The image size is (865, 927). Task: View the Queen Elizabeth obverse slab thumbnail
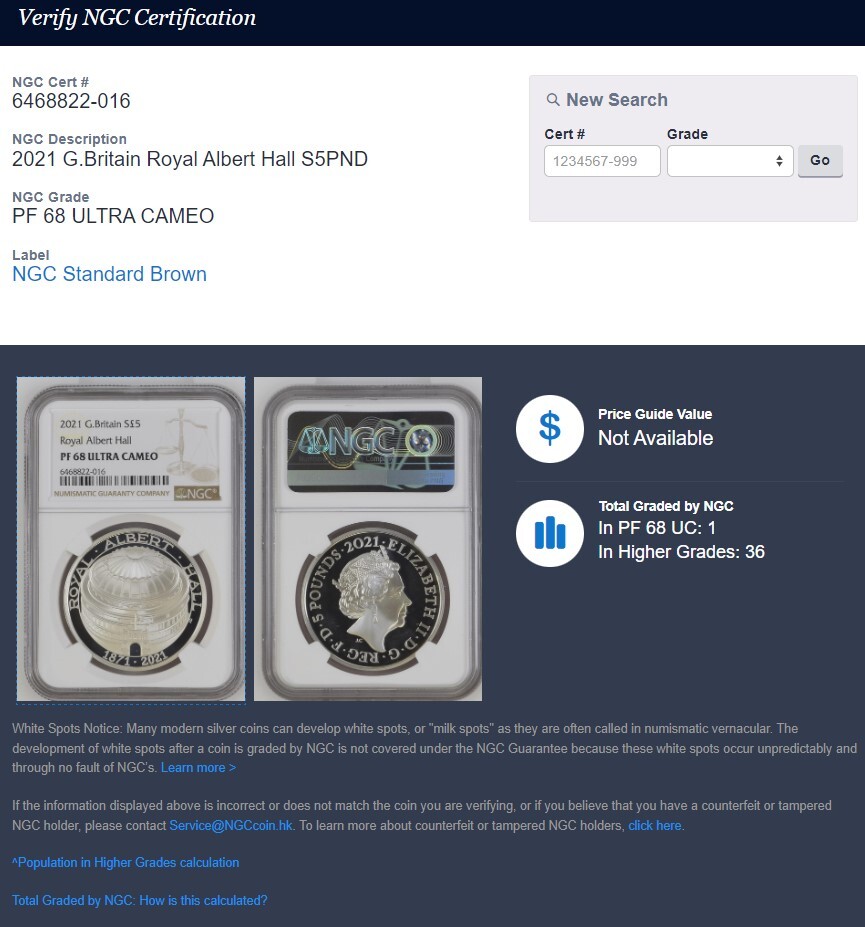(x=368, y=539)
